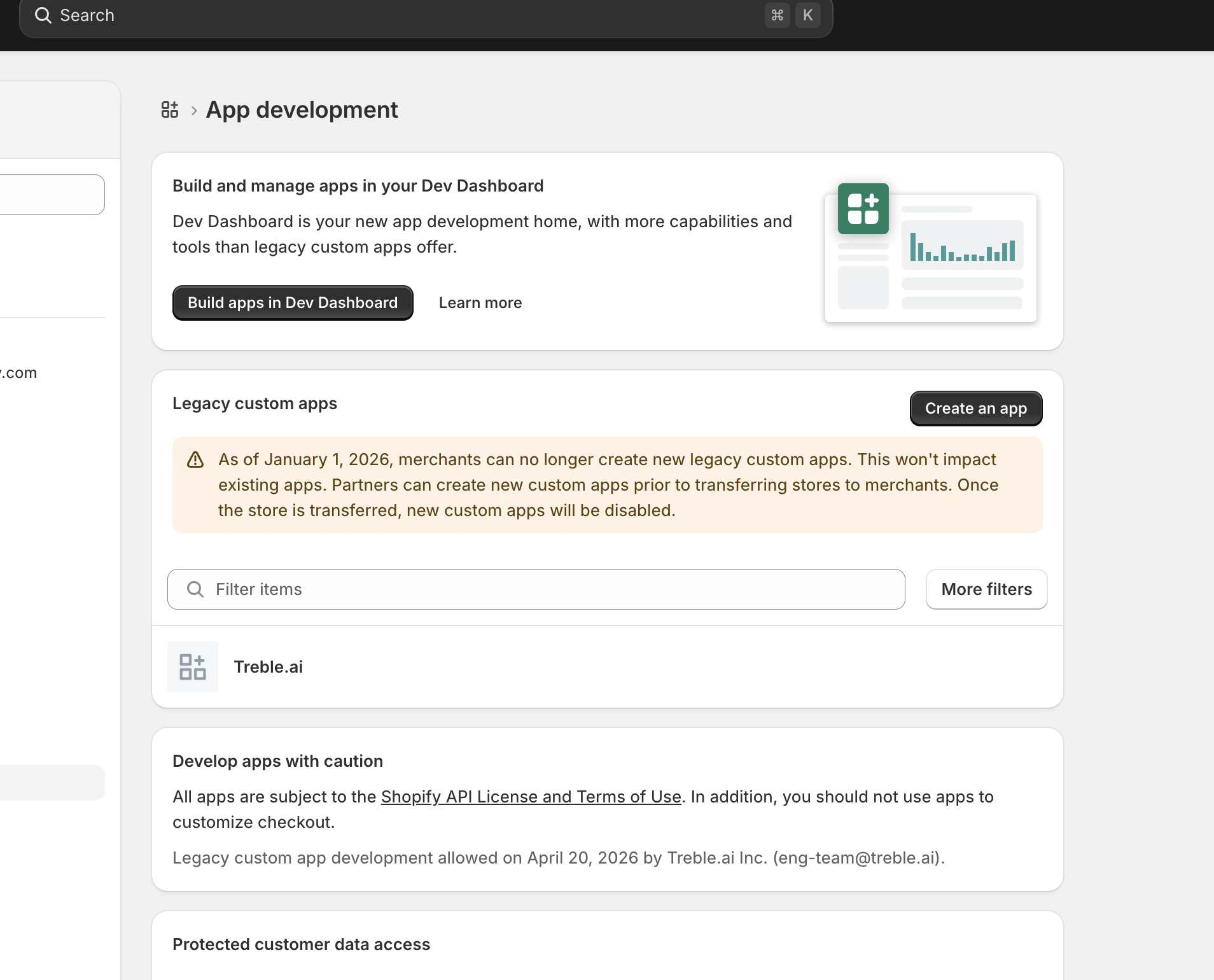This screenshot has width=1214, height=980.
Task: Click the sidebar input box at left
Action: [x=52, y=195]
